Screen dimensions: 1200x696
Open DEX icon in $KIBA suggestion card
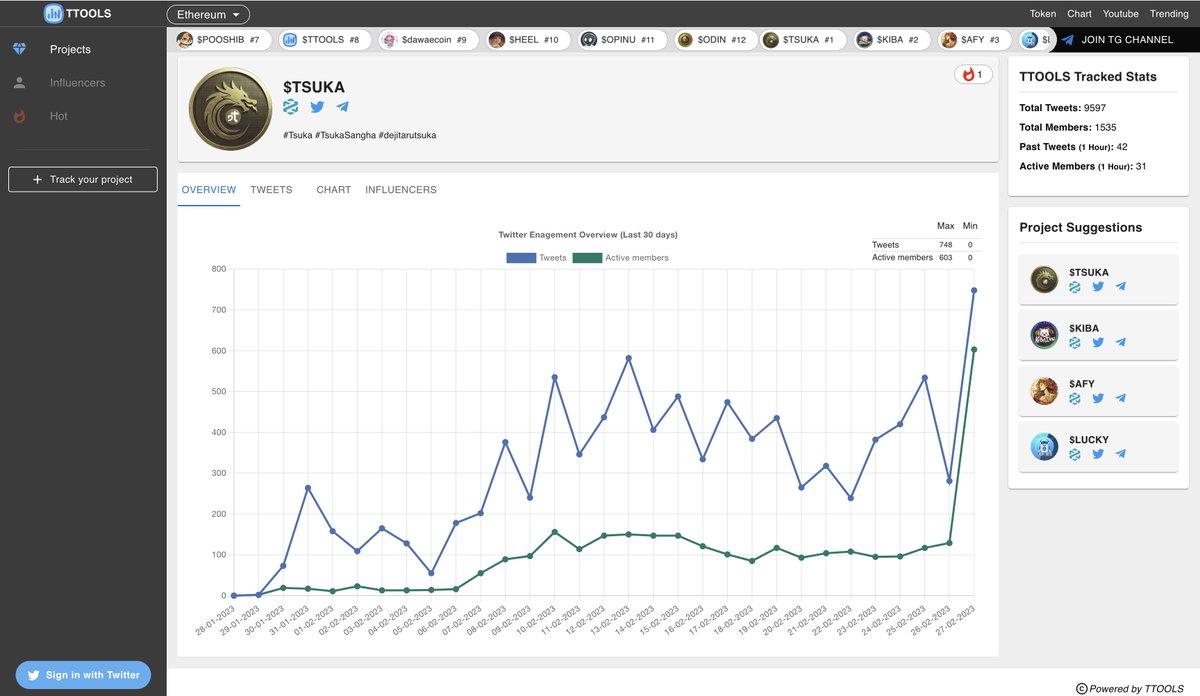[1075, 342]
